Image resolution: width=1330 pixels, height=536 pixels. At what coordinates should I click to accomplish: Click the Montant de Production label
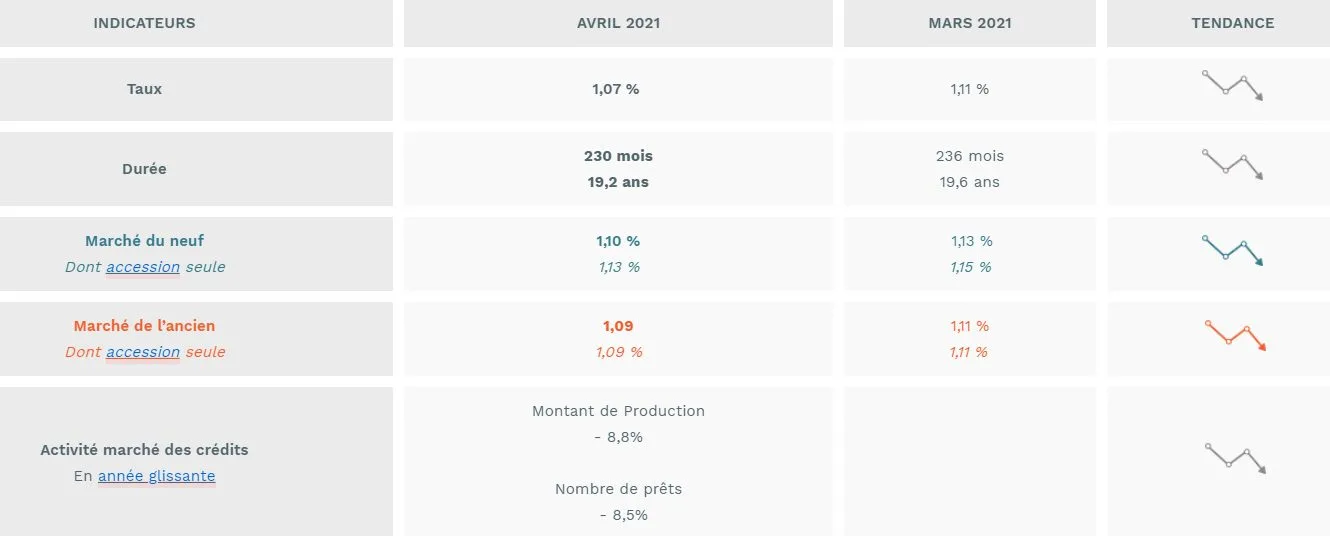pyautogui.click(x=618, y=411)
